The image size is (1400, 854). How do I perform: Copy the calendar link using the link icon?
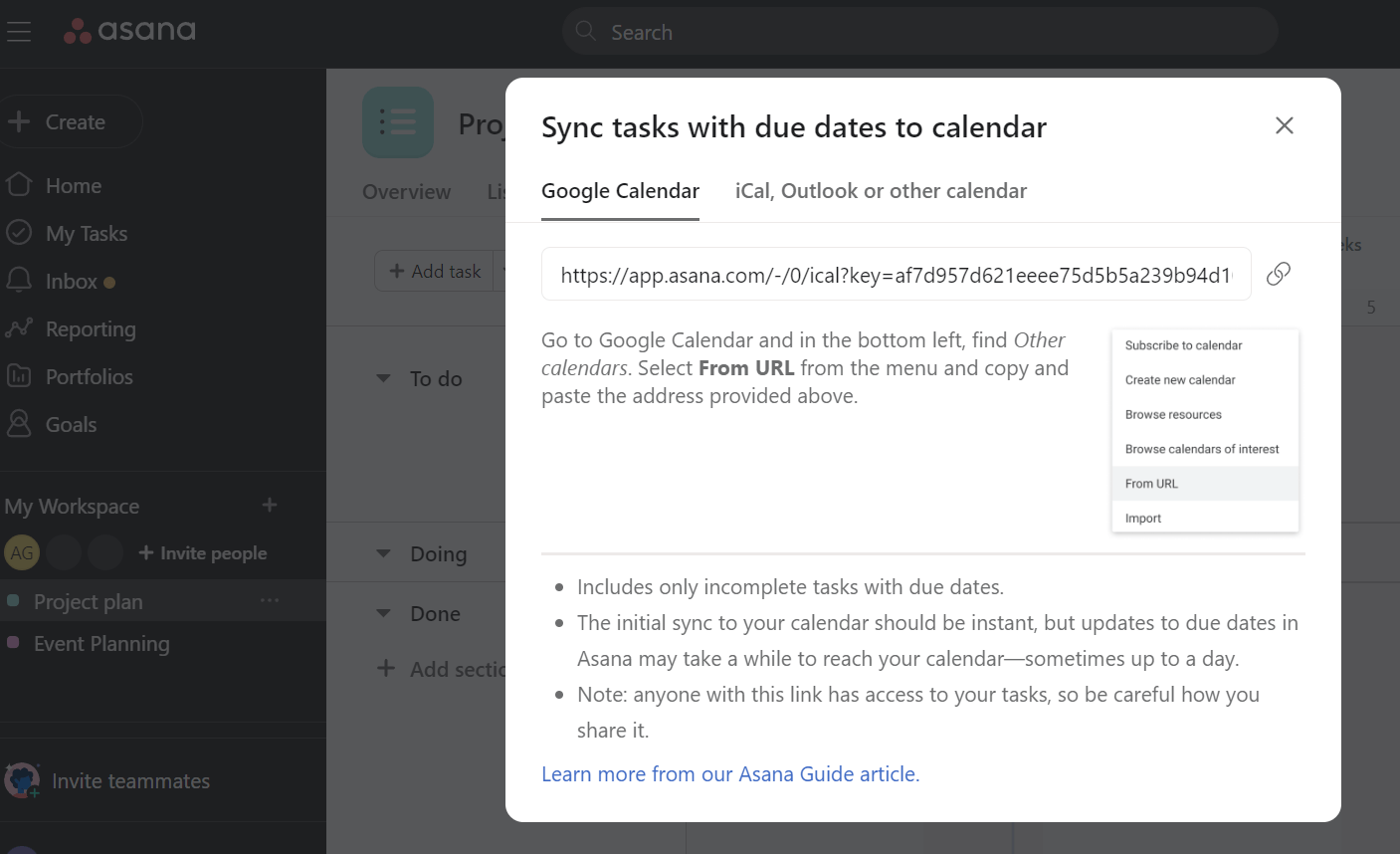click(1279, 274)
